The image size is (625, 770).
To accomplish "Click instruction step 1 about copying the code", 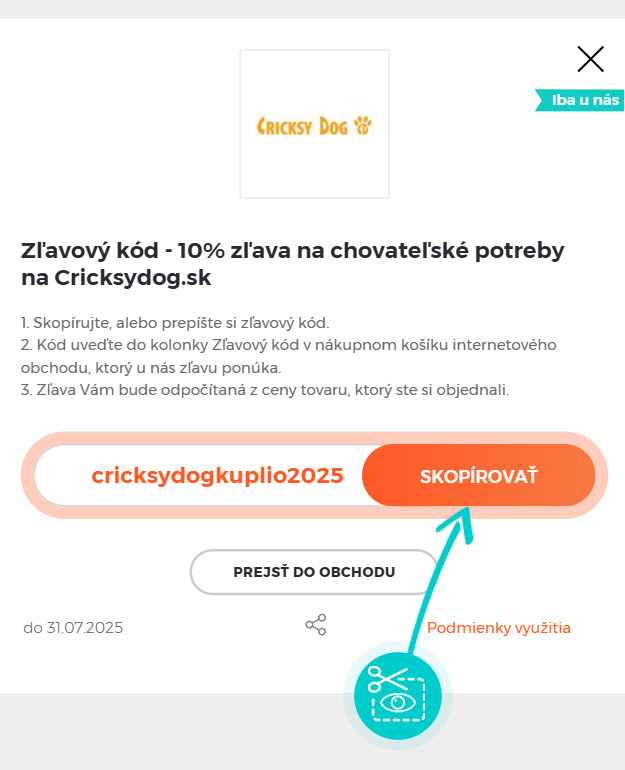I will (175, 323).
